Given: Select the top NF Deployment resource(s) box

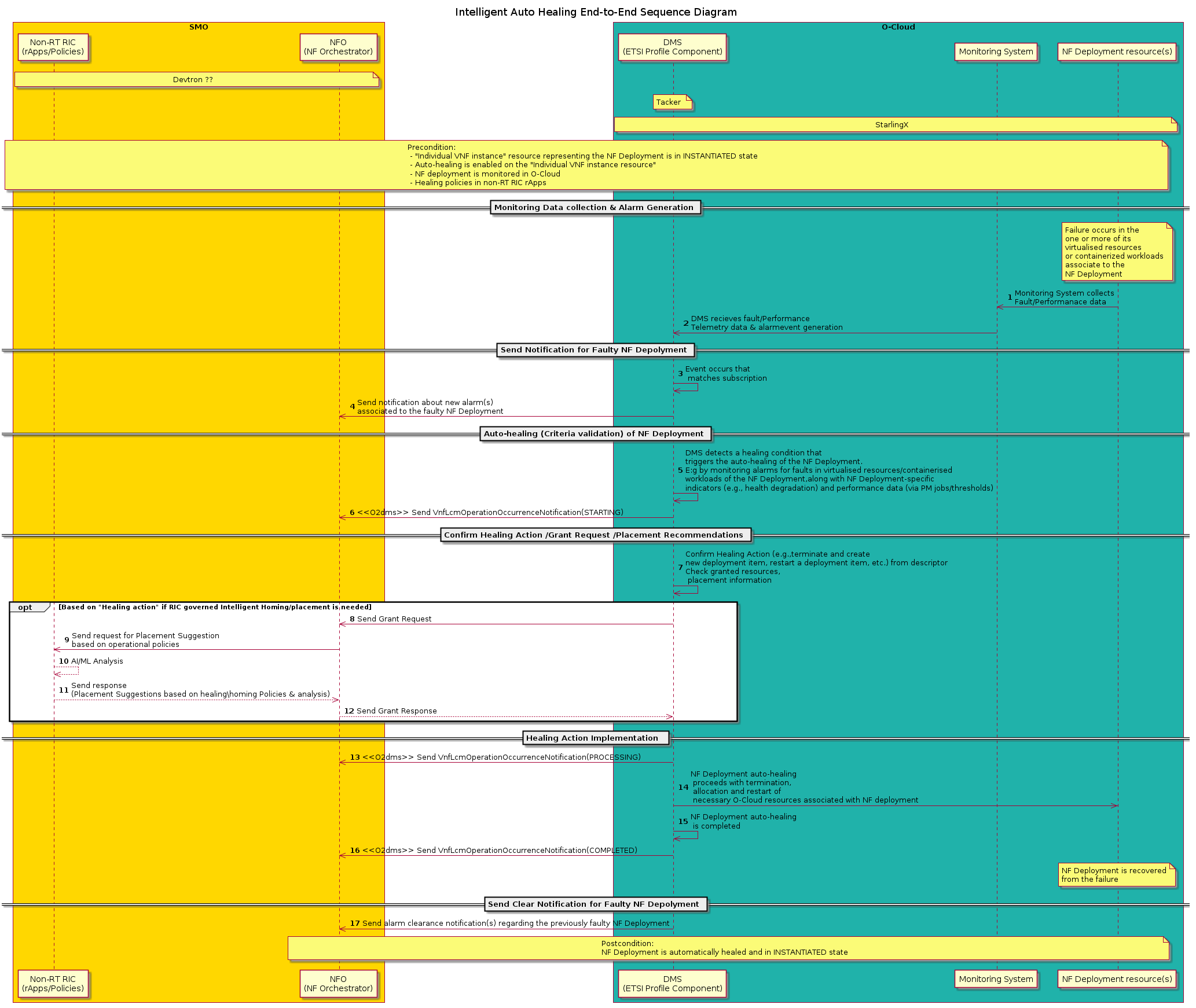Looking at the screenshot, I should [1117, 51].
